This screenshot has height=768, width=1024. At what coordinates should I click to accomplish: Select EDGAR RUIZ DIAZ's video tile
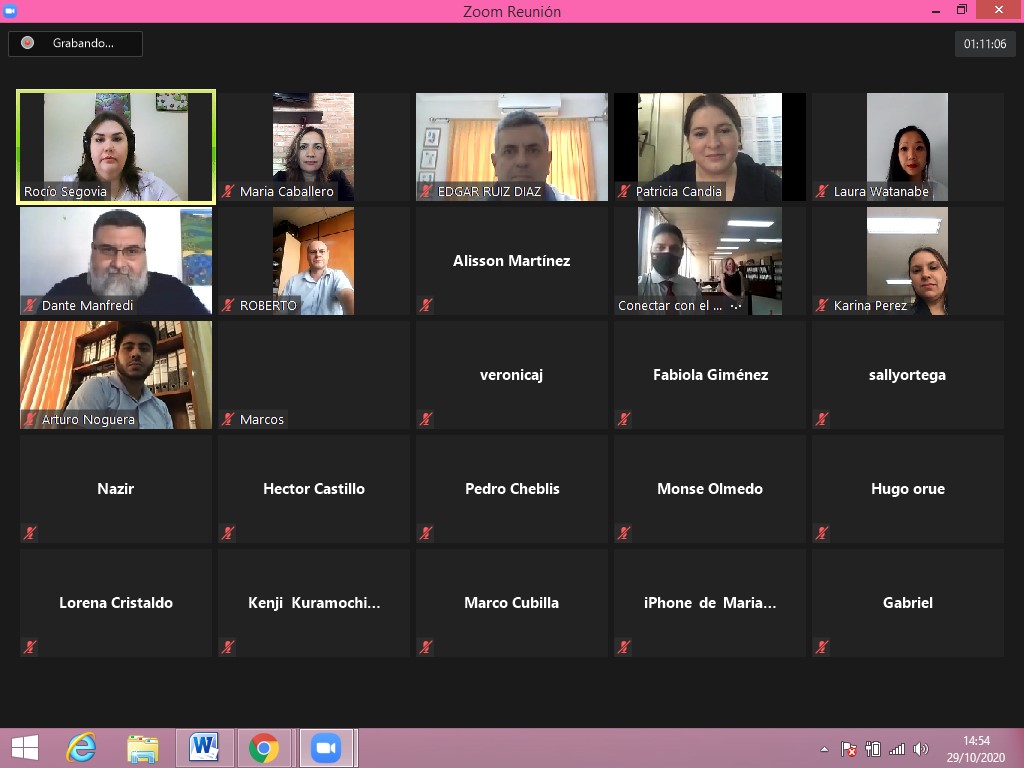click(x=512, y=147)
